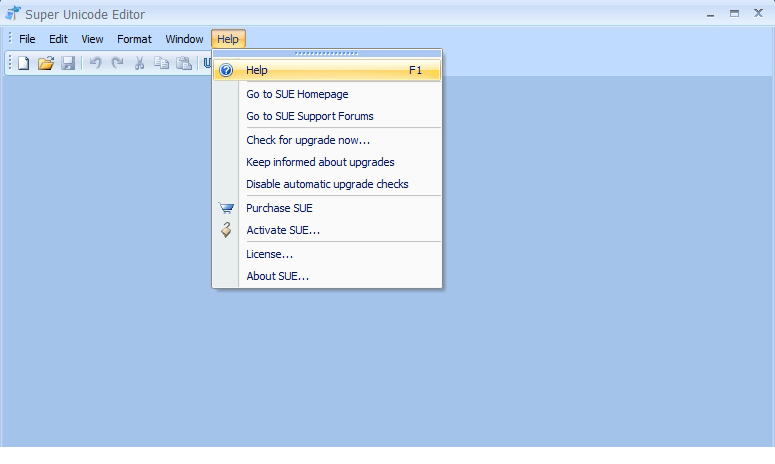Select Disable automatic upgrade checks
Image resolution: width=775 pixels, height=464 pixels.
(x=327, y=184)
